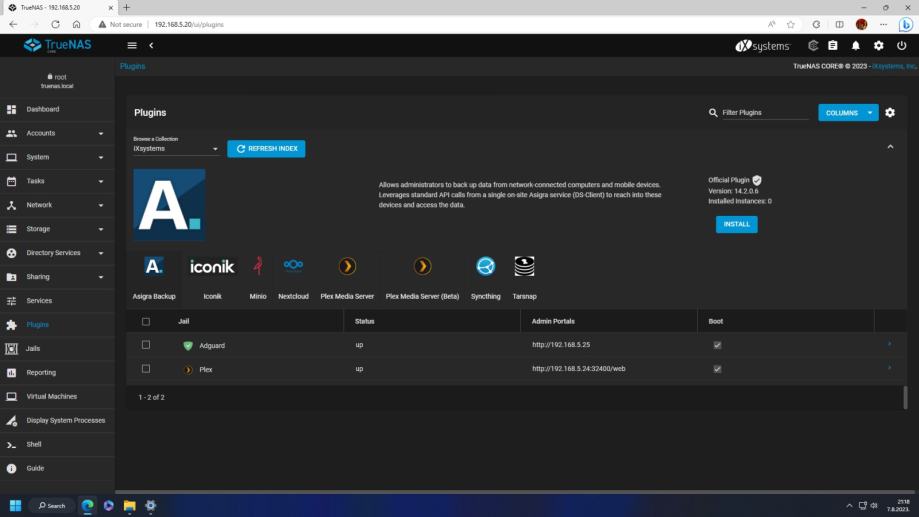Select the Asigra Backup plugin icon
The height and width of the screenshot is (517, 919).
click(154, 266)
